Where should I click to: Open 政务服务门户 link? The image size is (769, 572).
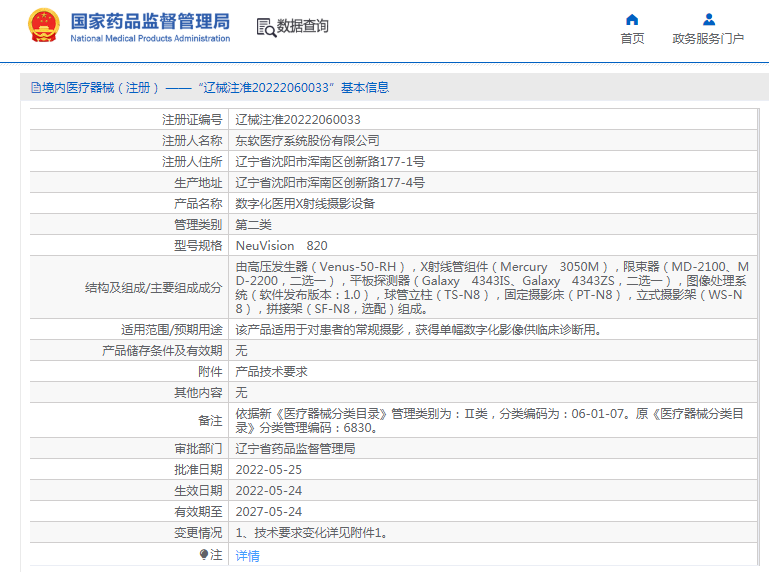[708, 39]
